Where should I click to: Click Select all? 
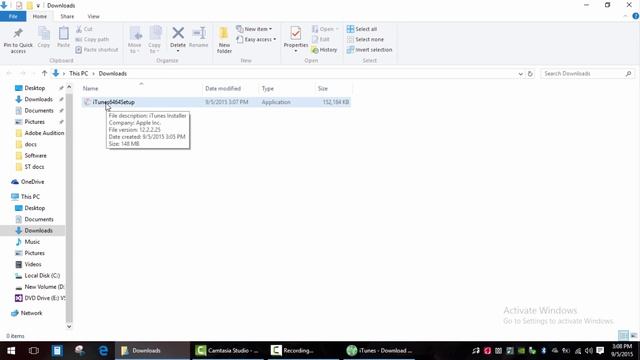(x=362, y=29)
